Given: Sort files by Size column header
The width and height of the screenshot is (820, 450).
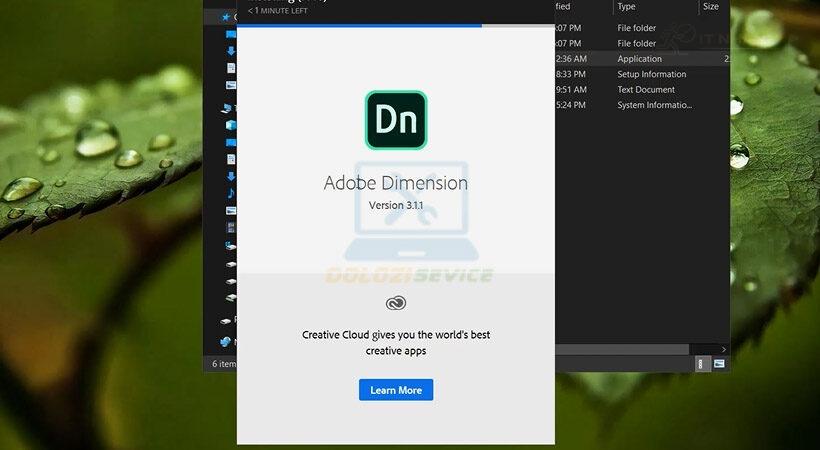Looking at the screenshot, I should click(x=711, y=7).
